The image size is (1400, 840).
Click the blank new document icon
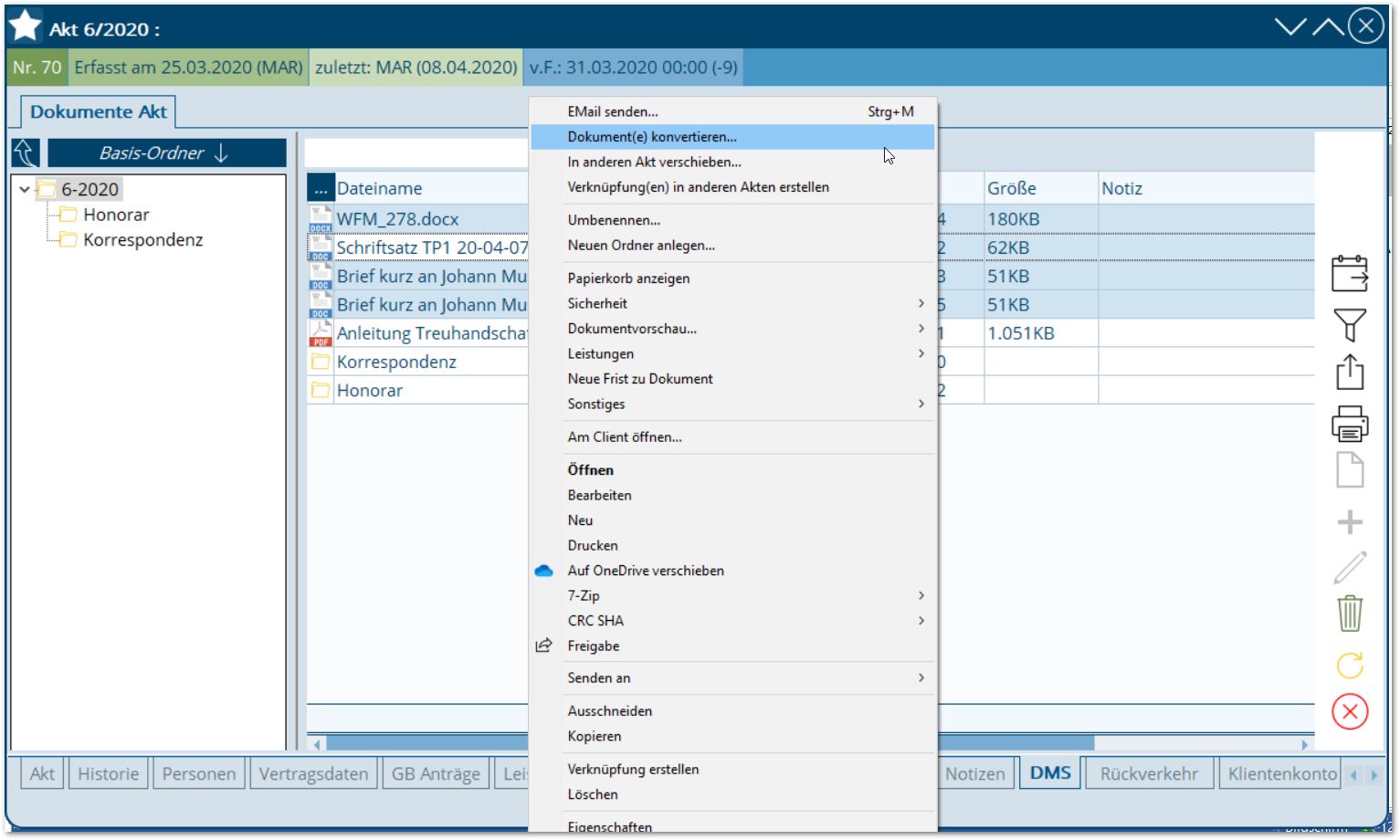pyautogui.click(x=1350, y=470)
